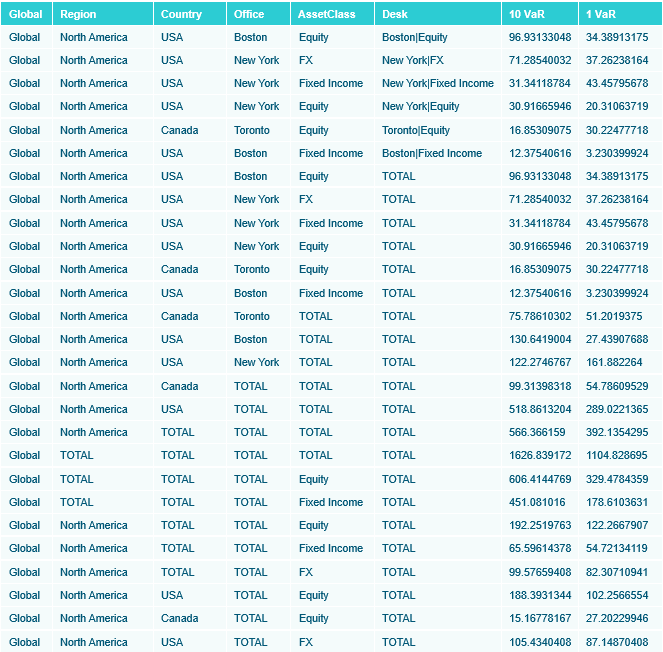The image size is (663, 652).
Task: Sort by the 10 VaR column header
Action: pyautogui.click(x=527, y=14)
